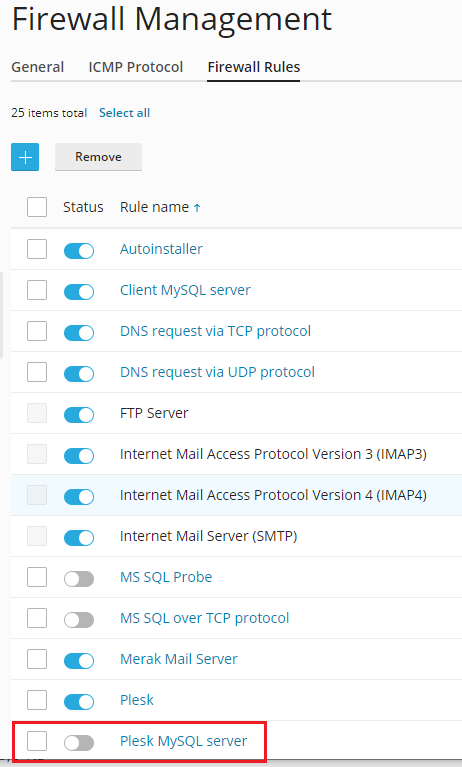
Task: Select the Plesk rule checkbox
Action: tap(37, 700)
